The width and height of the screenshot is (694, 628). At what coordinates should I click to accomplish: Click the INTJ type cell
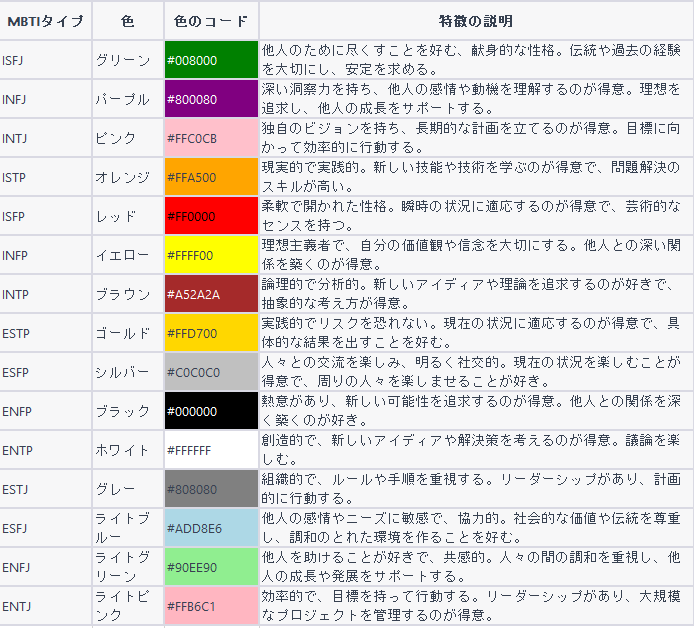pos(46,138)
